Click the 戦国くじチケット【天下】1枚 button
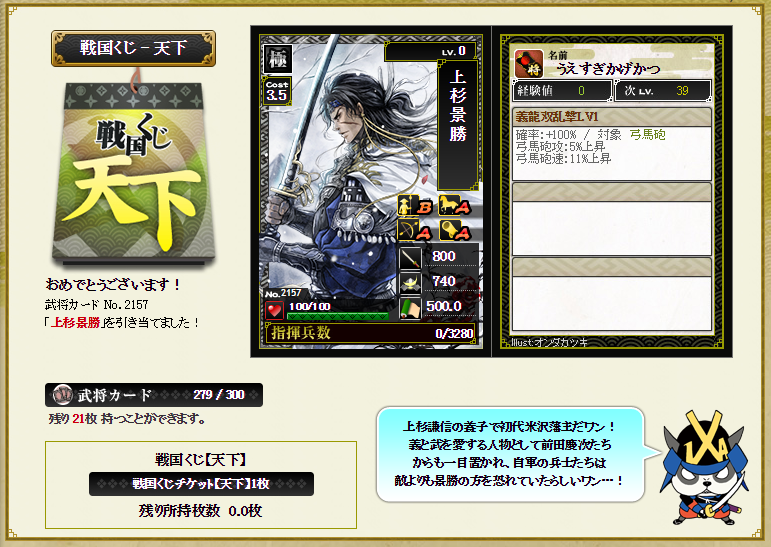 point(201,484)
